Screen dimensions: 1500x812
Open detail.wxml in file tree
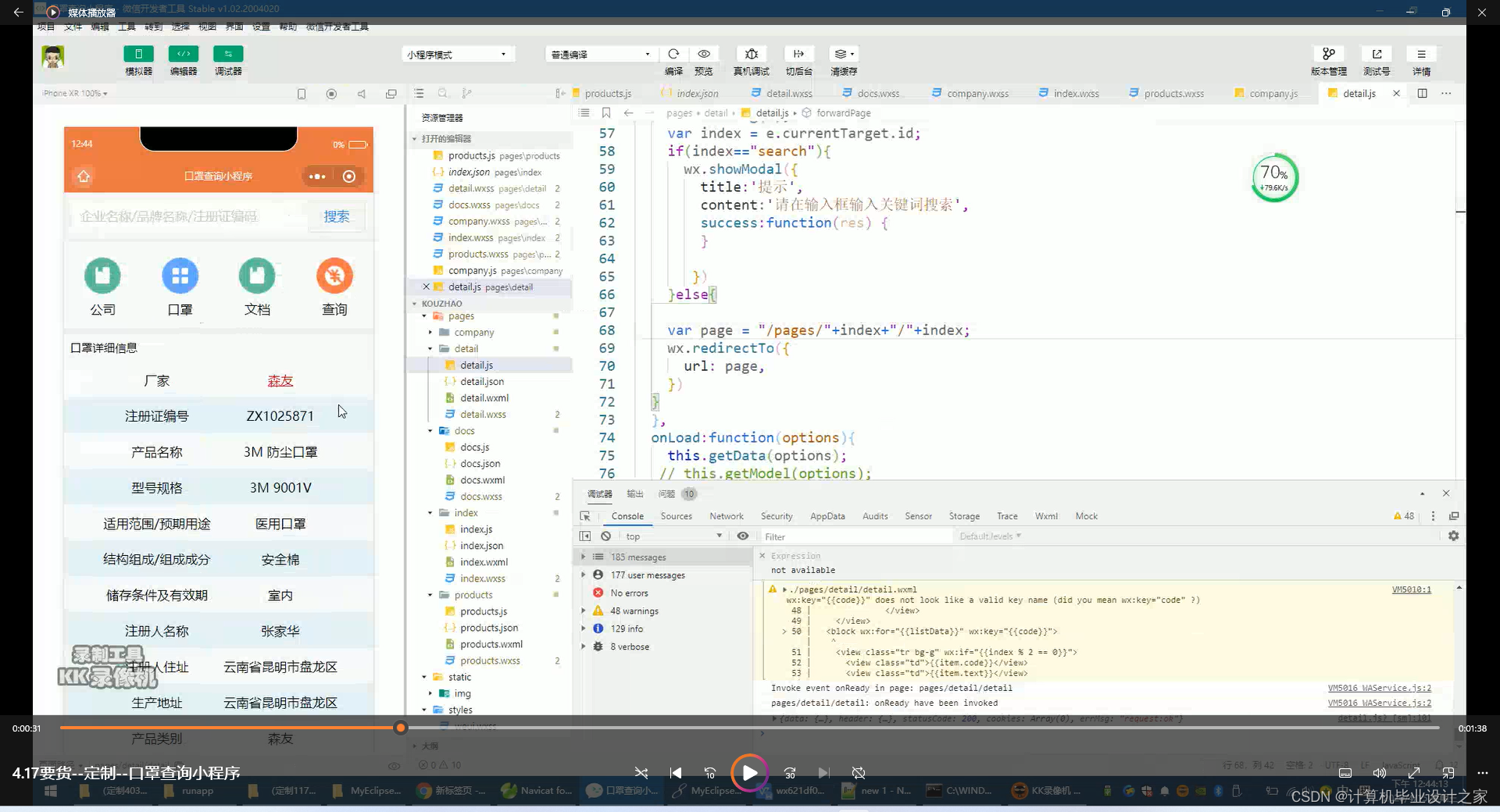(484, 398)
